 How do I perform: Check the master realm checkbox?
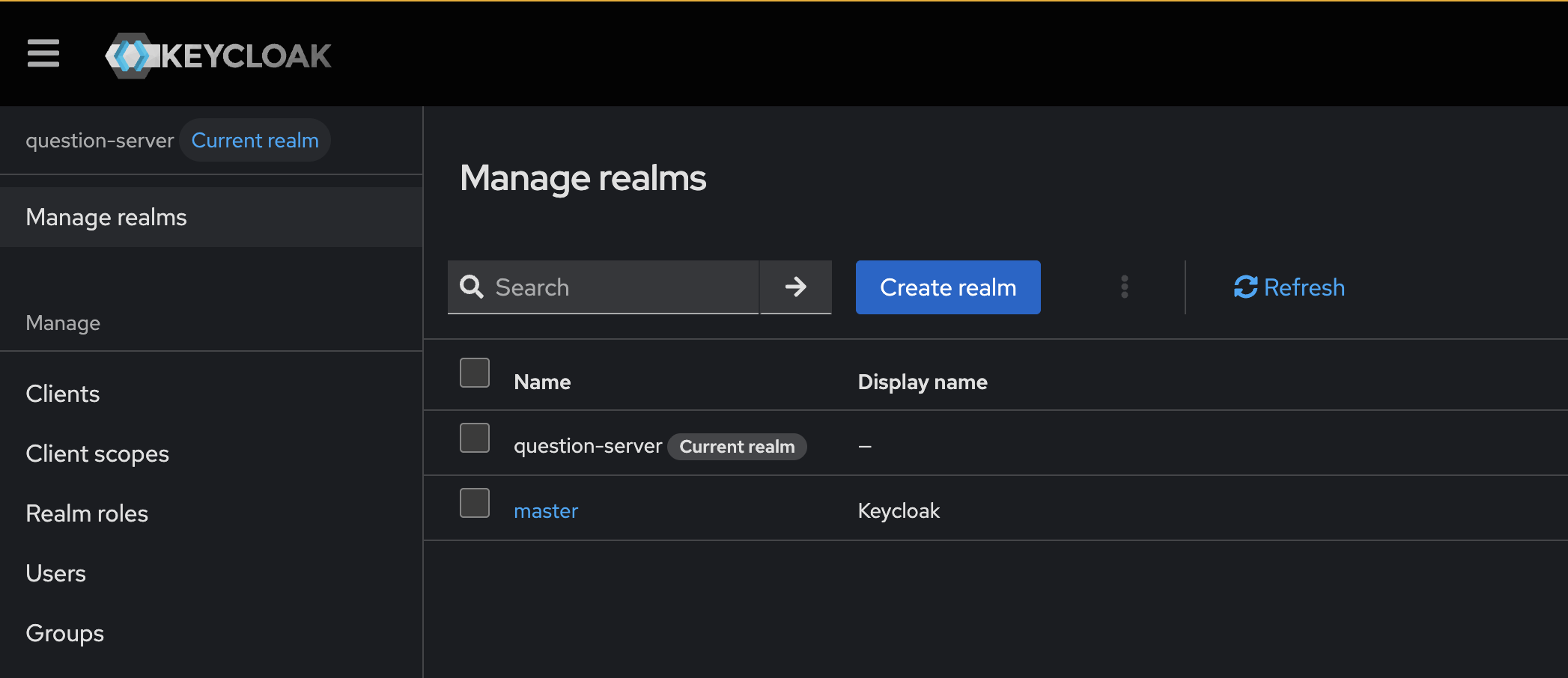coord(475,503)
